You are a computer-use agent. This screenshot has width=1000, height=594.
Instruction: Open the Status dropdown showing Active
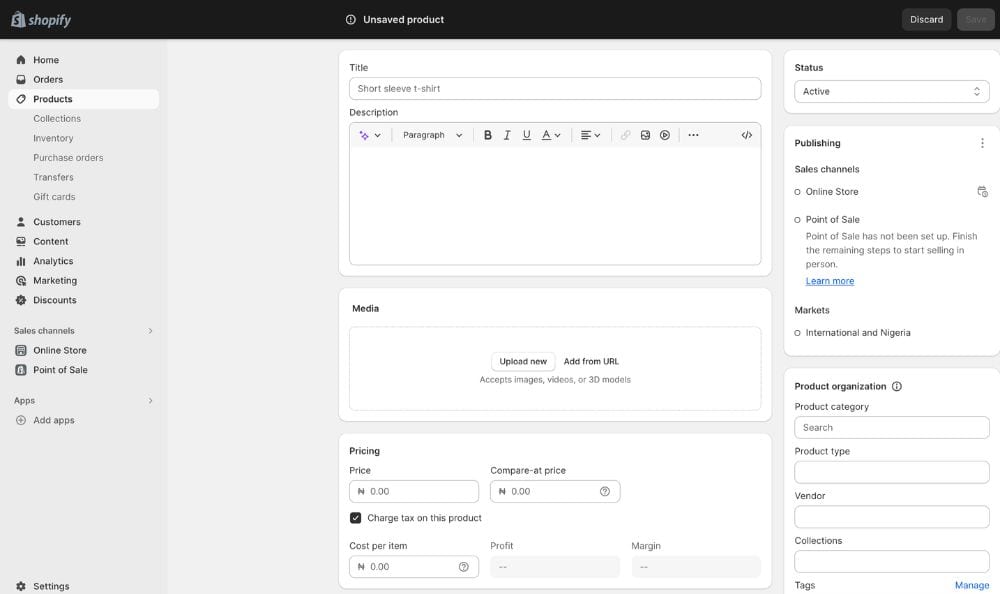pos(891,91)
